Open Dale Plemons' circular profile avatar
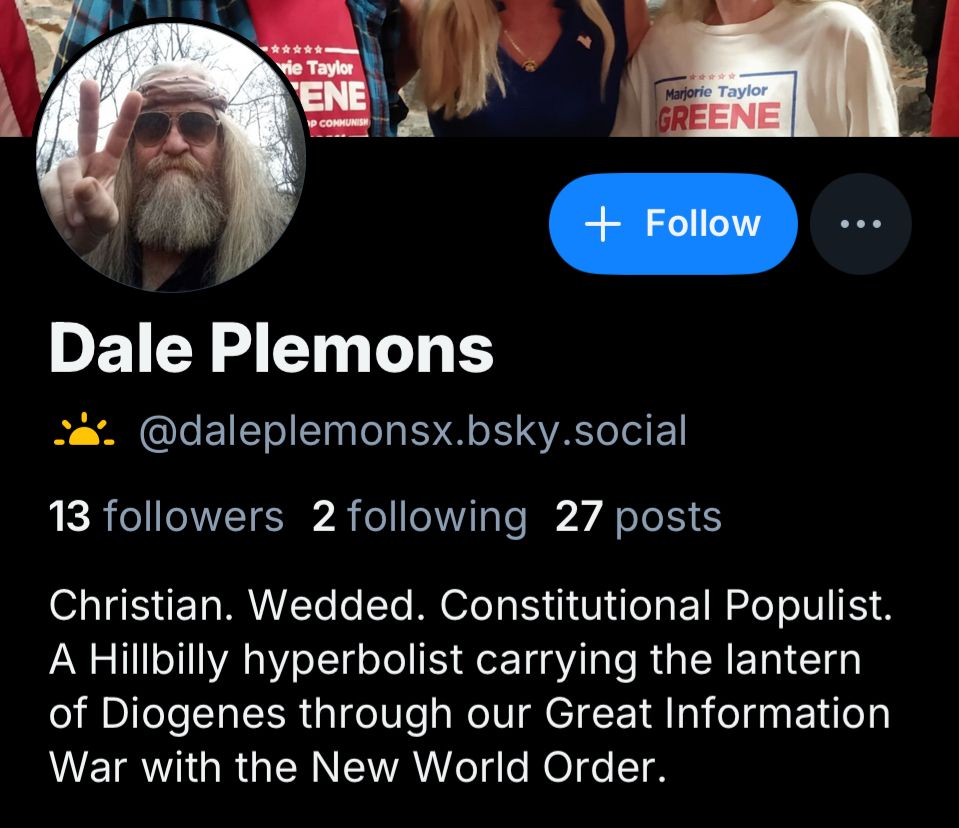 click(x=170, y=157)
